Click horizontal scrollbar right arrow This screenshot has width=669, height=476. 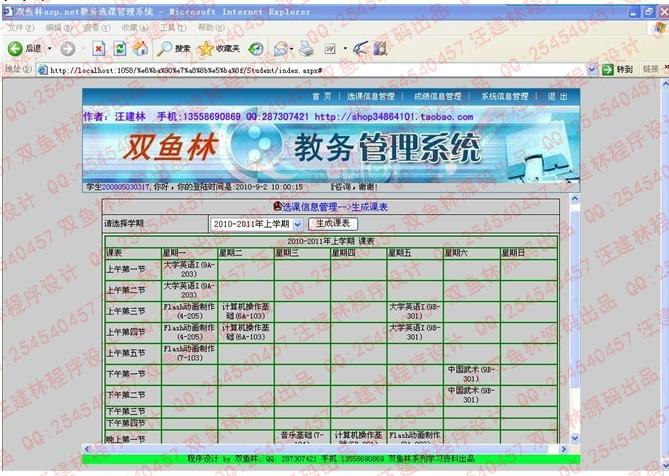point(564,449)
